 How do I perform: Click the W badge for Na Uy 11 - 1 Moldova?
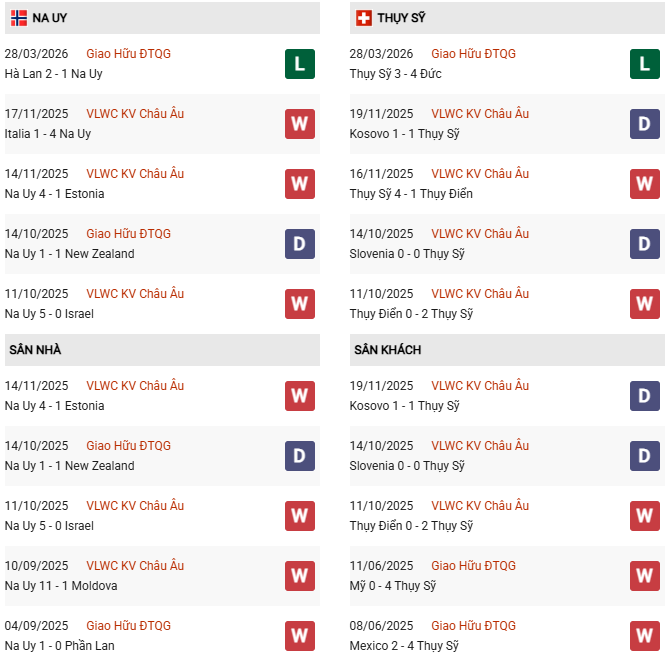click(299, 576)
